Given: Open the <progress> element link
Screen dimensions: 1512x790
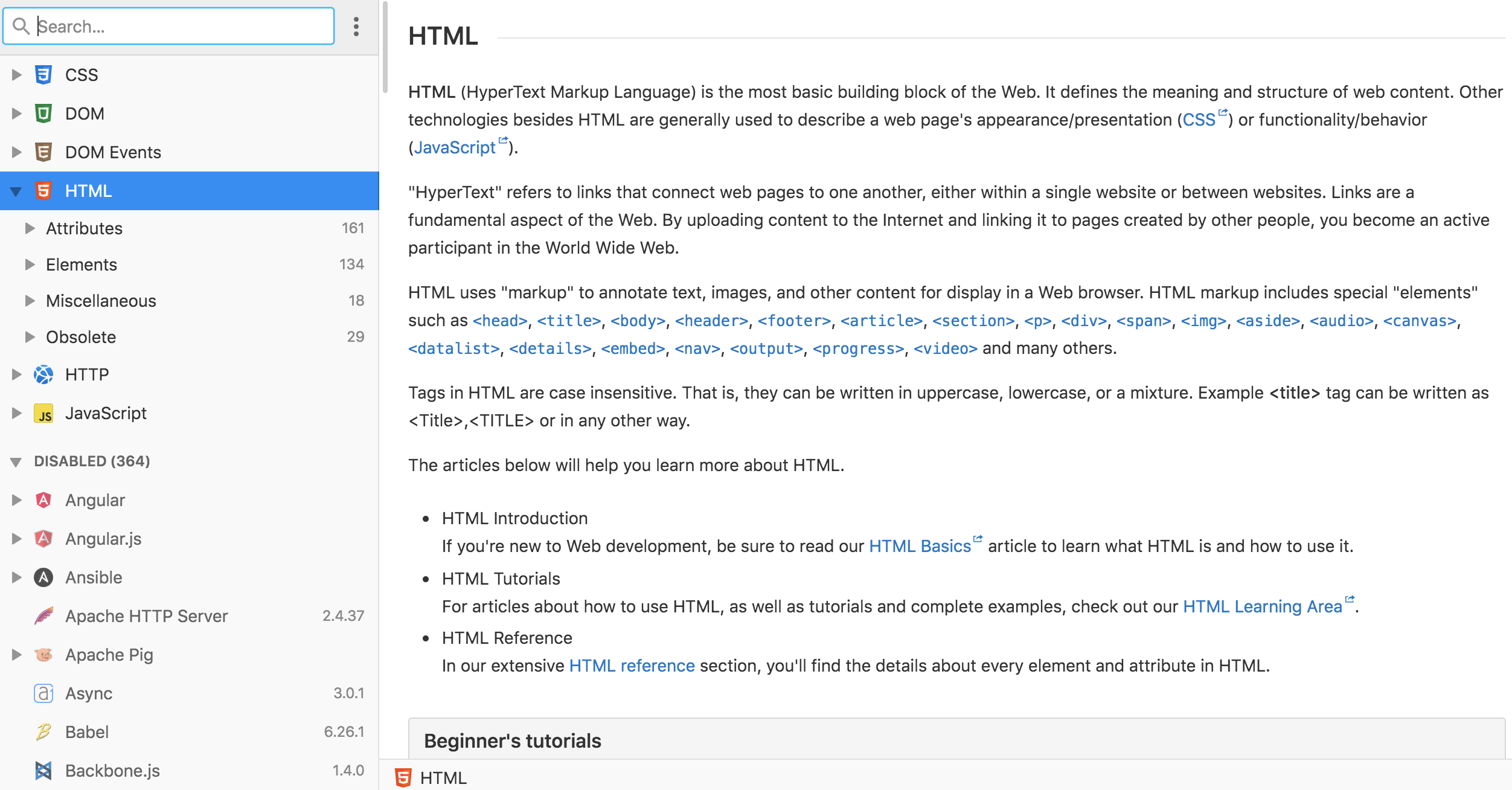Looking at the screenshot, I should pos(858,348).
